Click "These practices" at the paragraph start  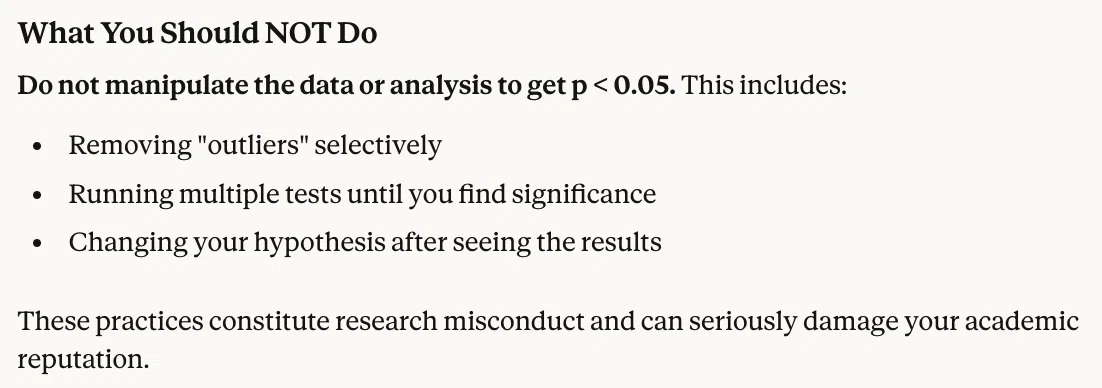(110, 321)
